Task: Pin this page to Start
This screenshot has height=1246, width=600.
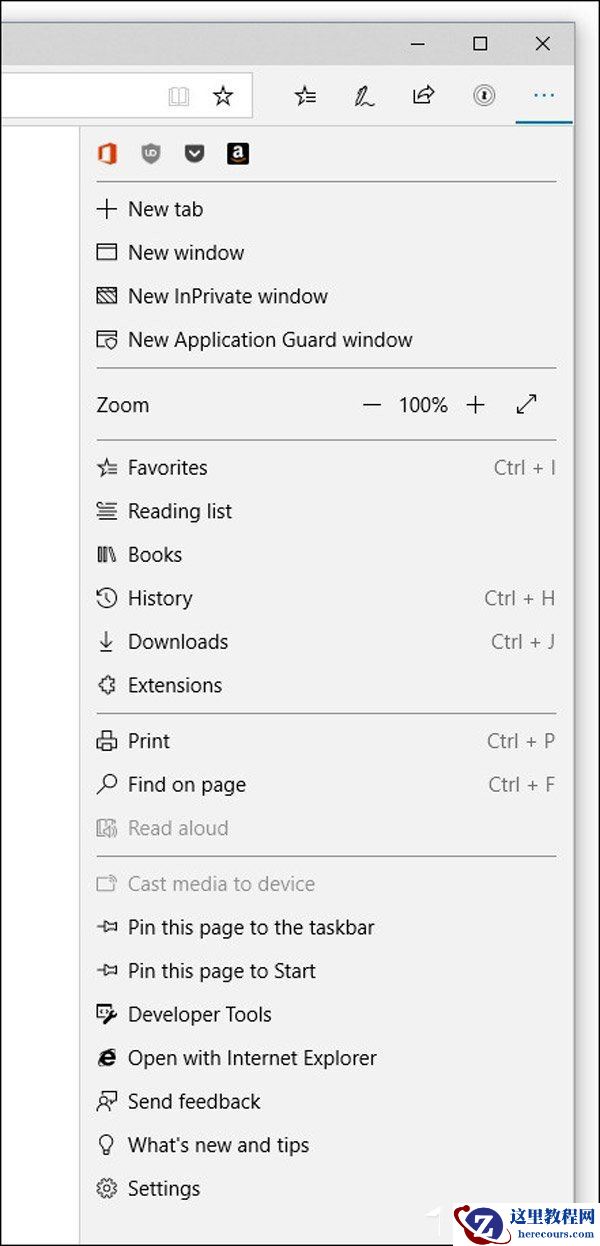Action: coord(221,971)
